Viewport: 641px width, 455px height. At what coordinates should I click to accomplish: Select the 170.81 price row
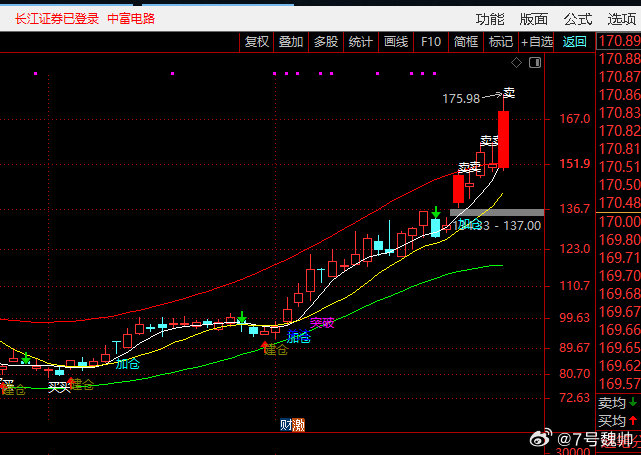click(x=619, y=149)
